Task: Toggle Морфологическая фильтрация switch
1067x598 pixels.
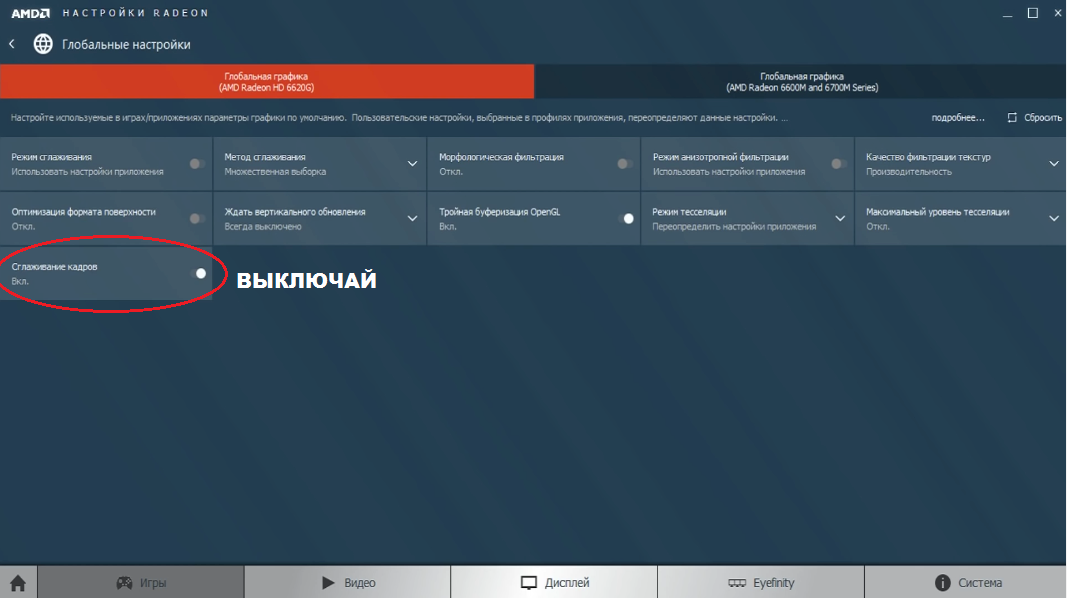Action: pos(625,164)
